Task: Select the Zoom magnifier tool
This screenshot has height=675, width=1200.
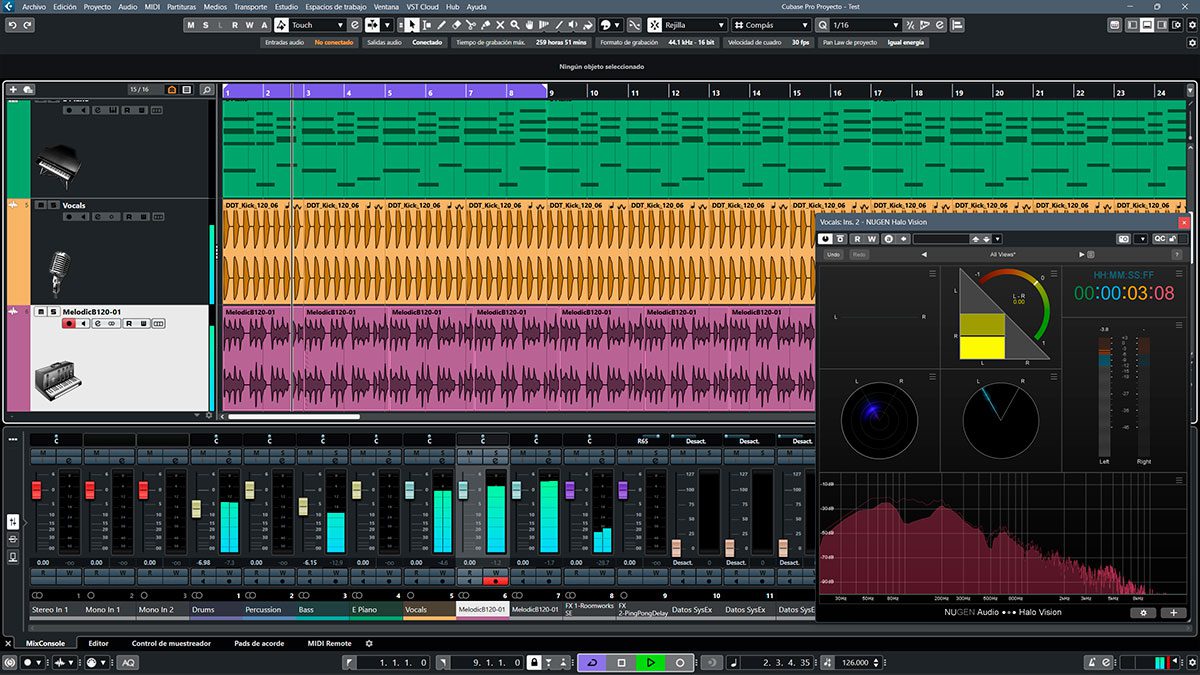Action: click(x=516, y=25)
